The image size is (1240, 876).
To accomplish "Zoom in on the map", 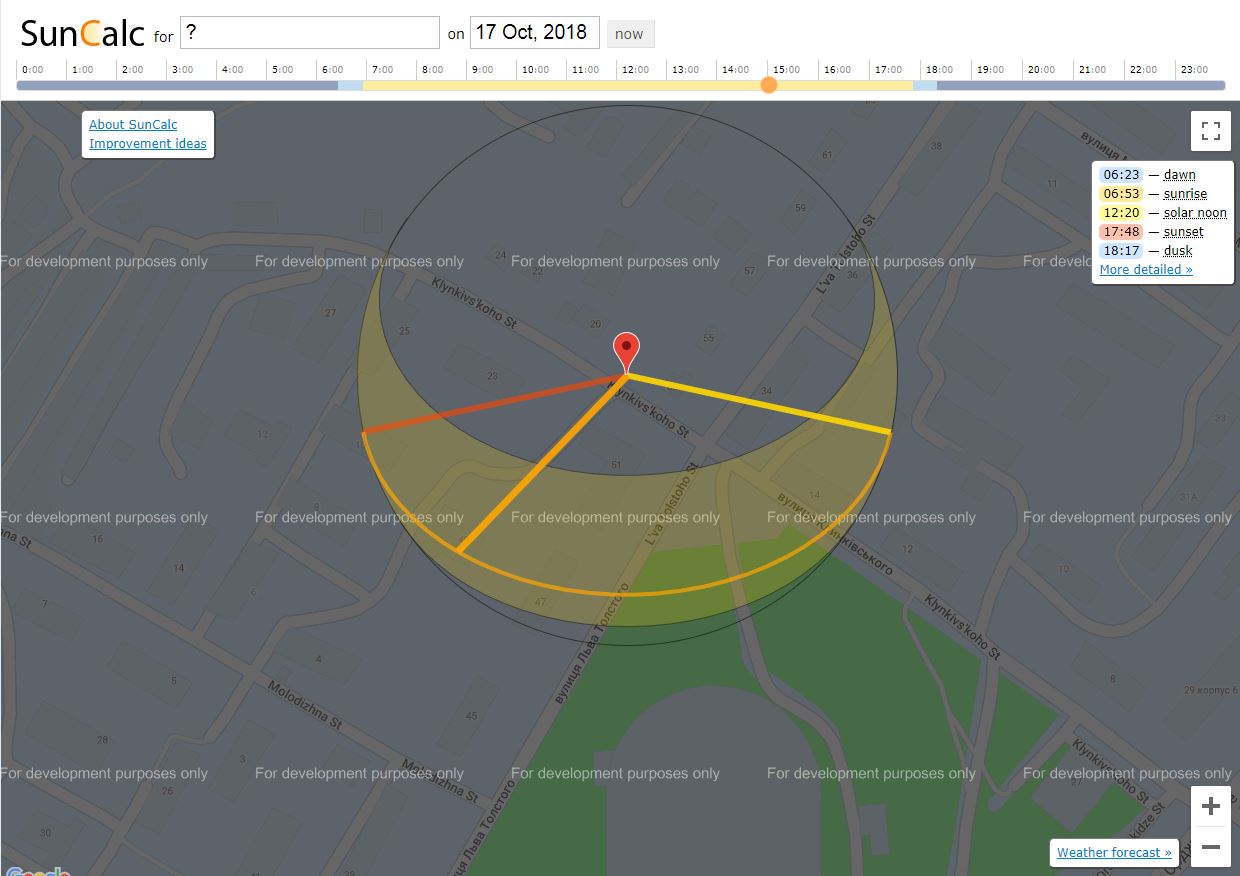I will click(1211, 806).
